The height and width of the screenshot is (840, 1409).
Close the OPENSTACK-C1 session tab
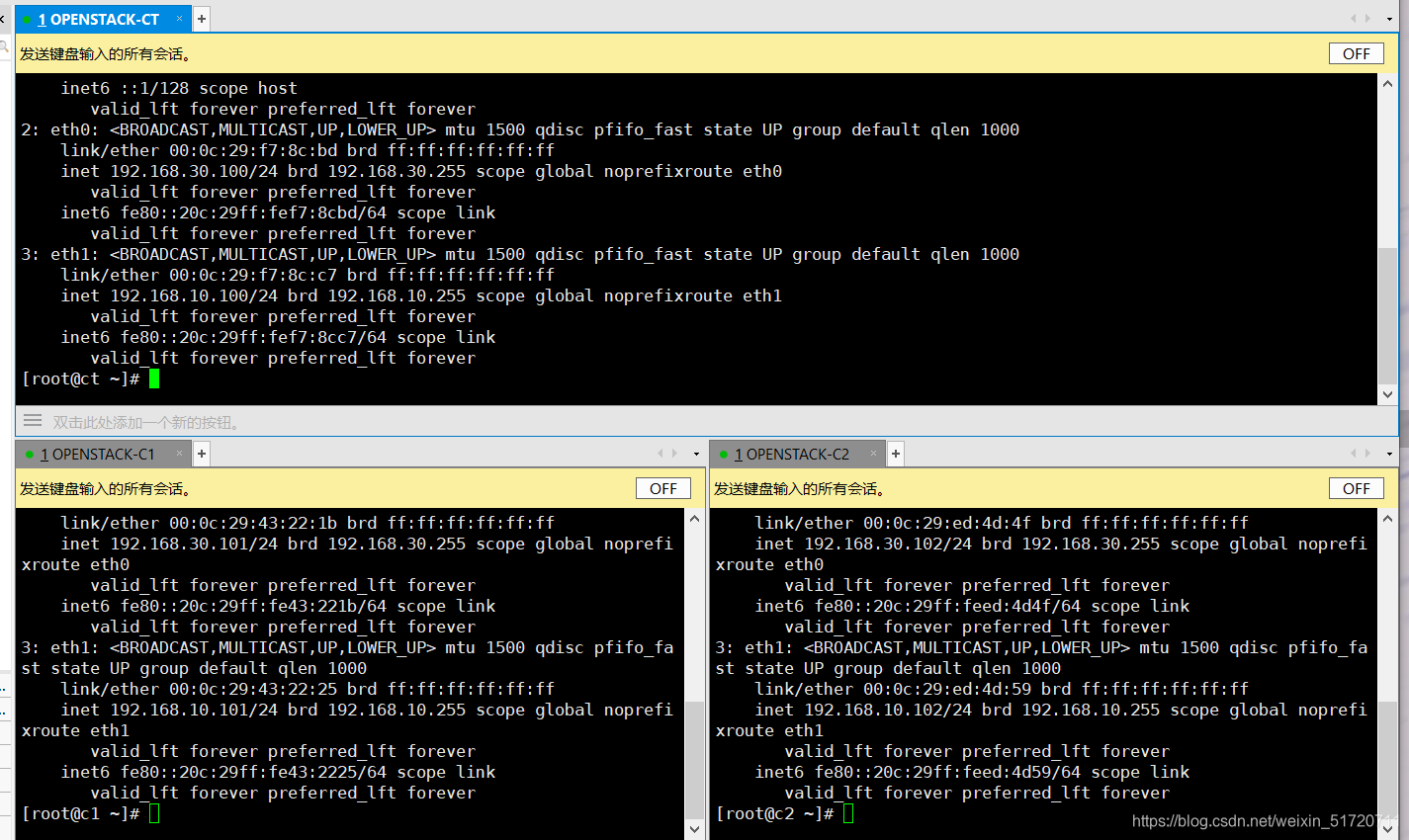pyautogui.click(x=180, y=454)
